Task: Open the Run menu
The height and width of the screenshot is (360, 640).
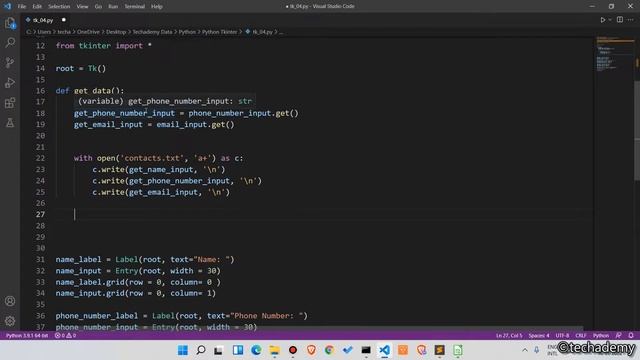Action: (x=113, y=7)
